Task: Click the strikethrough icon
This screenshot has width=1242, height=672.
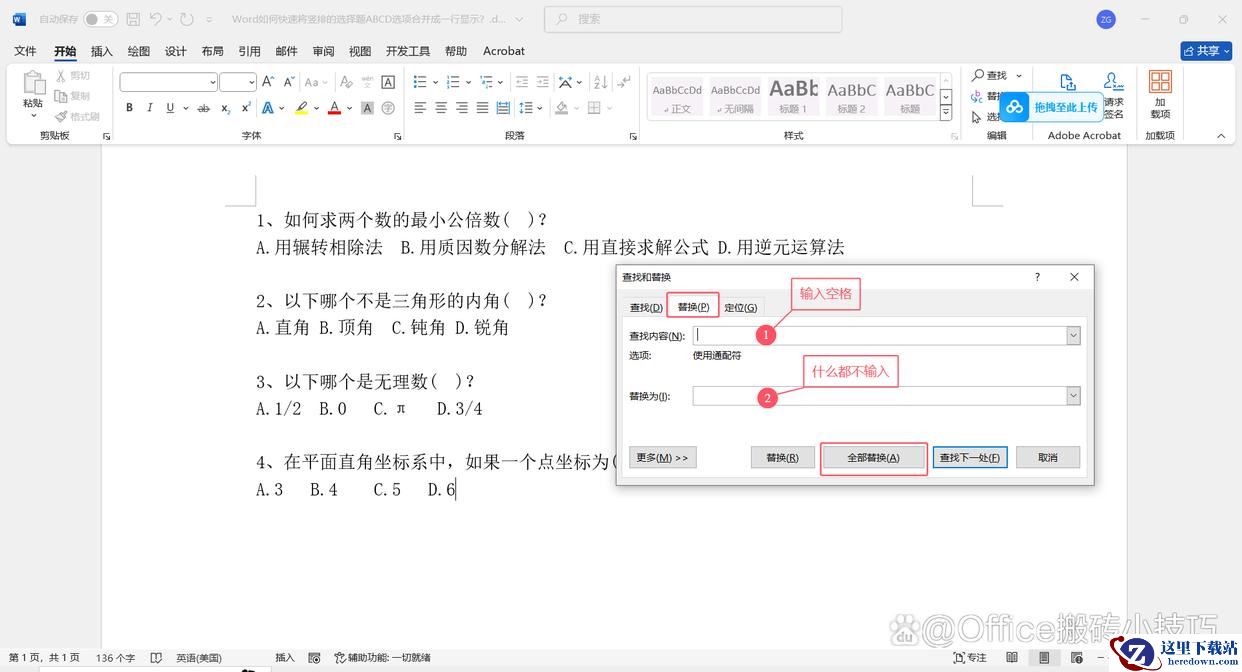Action: click(x=204, y=108)
